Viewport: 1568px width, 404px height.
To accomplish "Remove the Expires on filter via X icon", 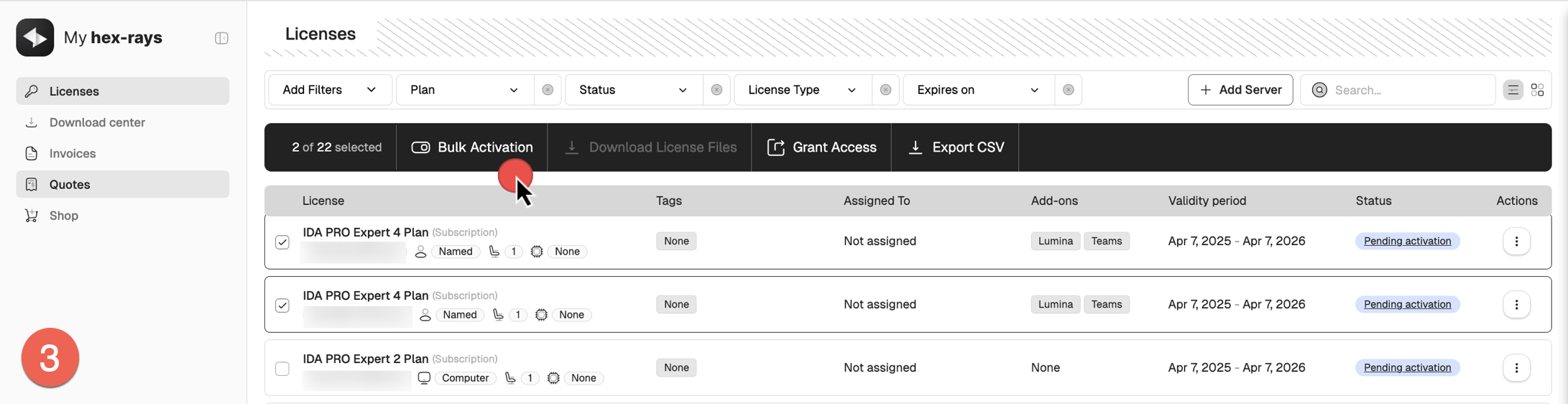I will 1068,90.
